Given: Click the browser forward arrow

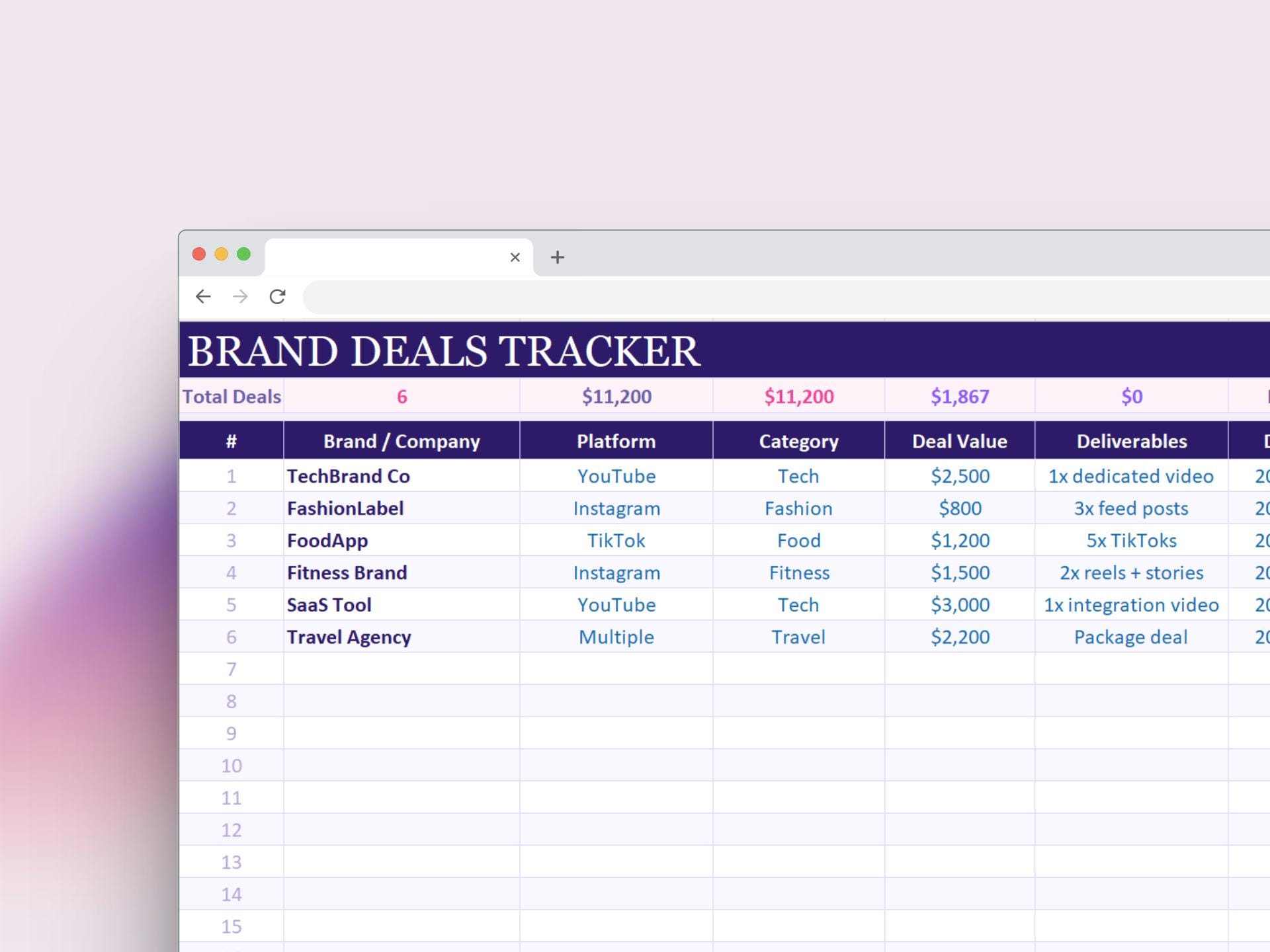Looking at the screenshot, I should click(x=240, y=296).
